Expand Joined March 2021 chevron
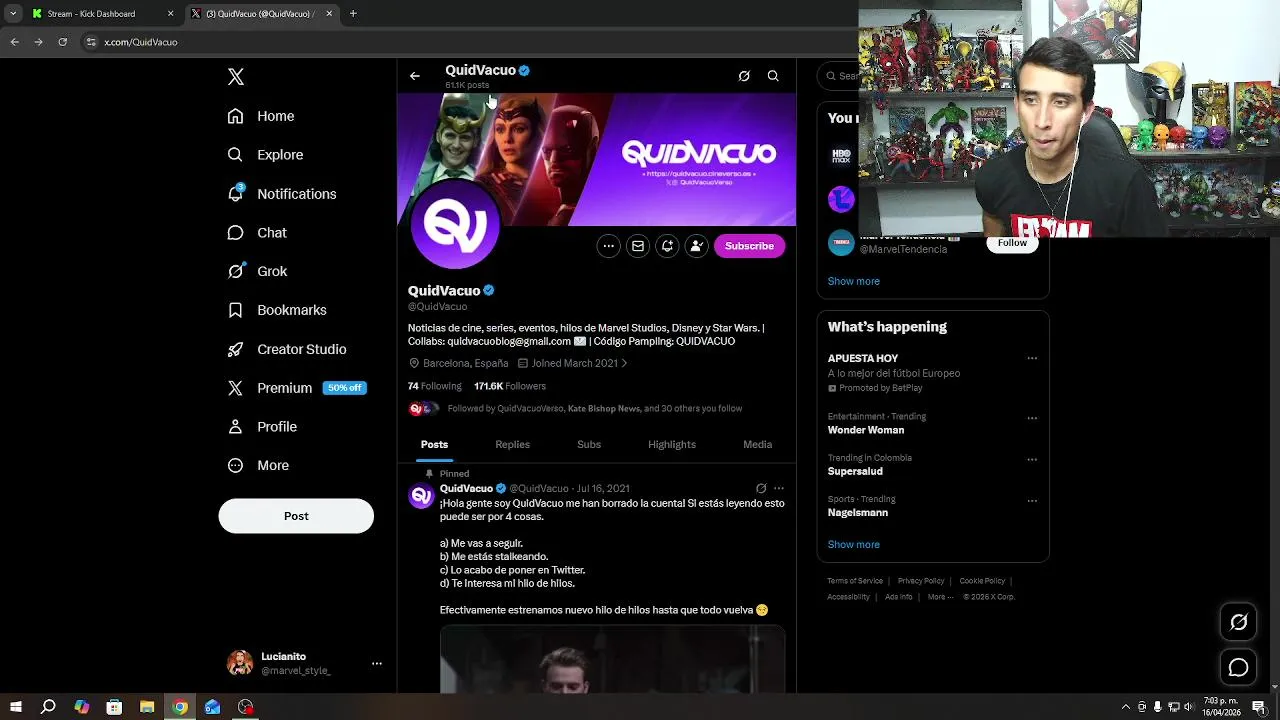 625,363
